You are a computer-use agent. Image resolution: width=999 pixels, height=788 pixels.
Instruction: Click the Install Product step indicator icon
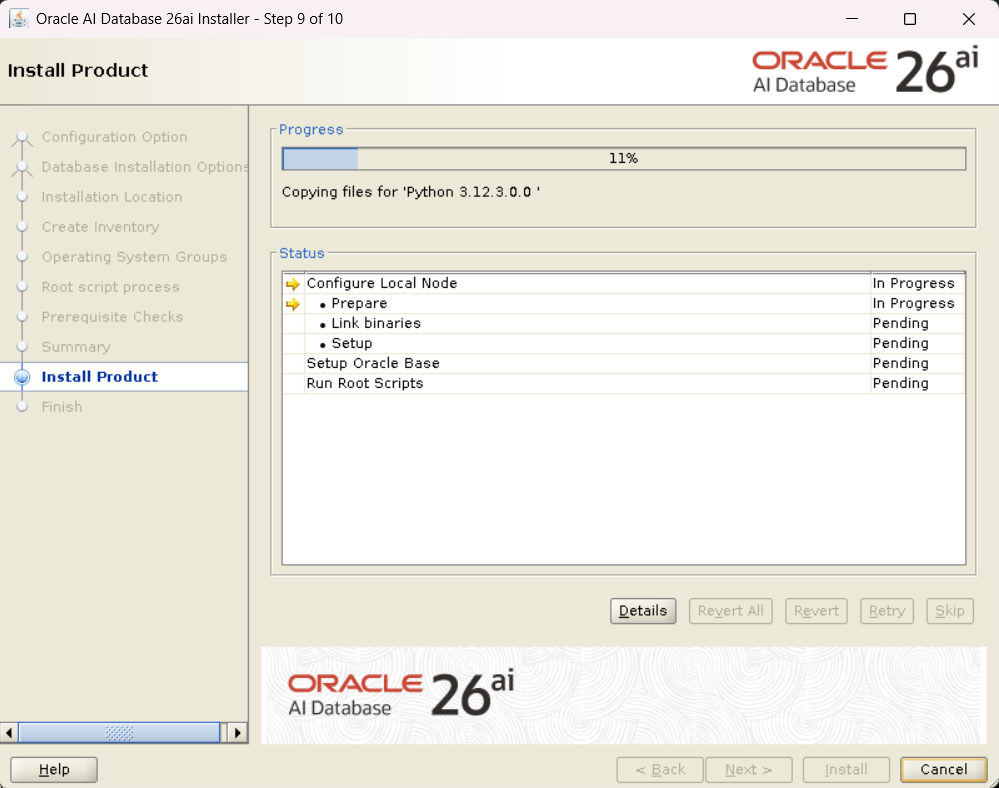[23, 377]
